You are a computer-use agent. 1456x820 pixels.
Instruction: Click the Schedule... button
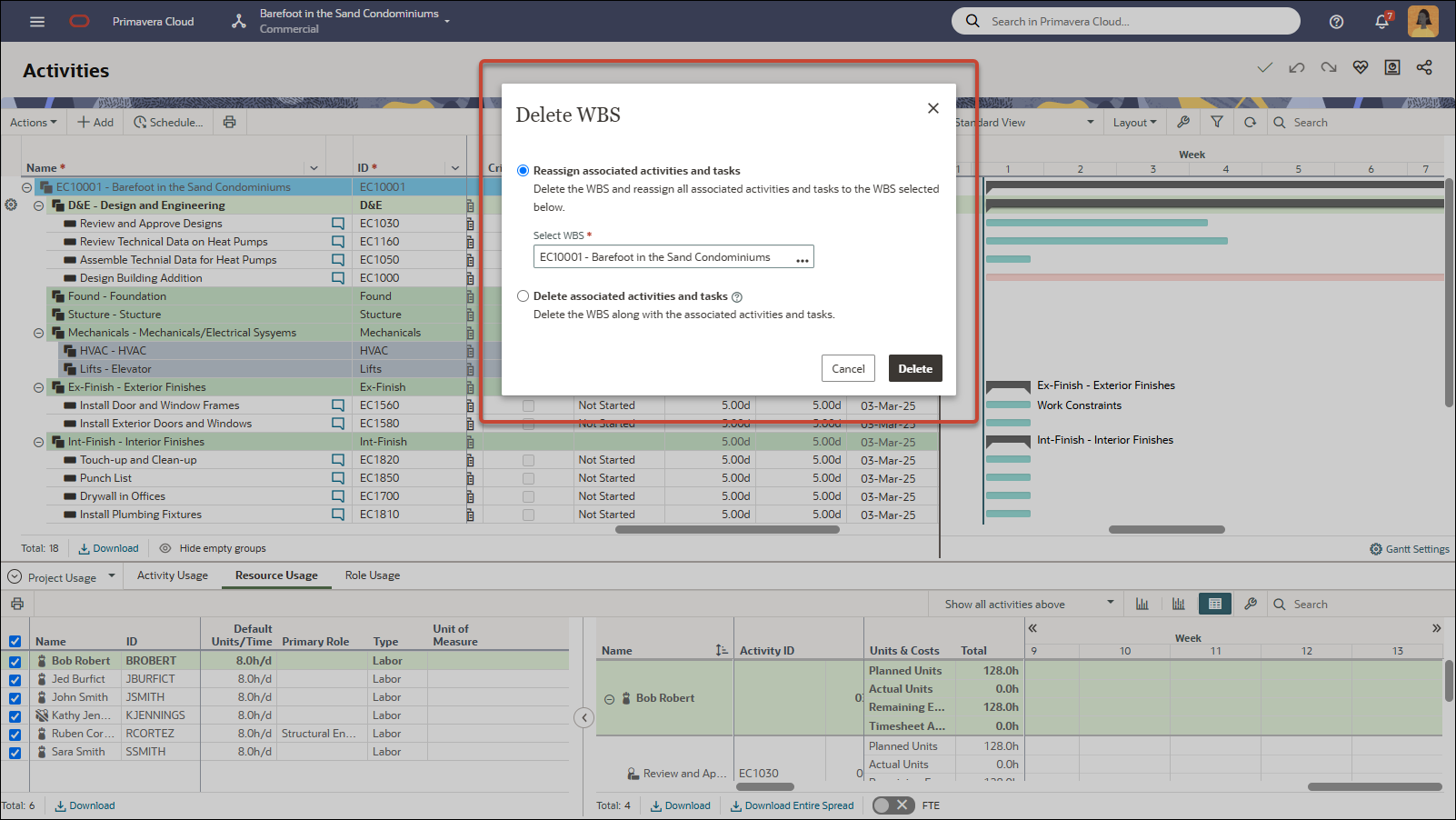coord(168,122)
